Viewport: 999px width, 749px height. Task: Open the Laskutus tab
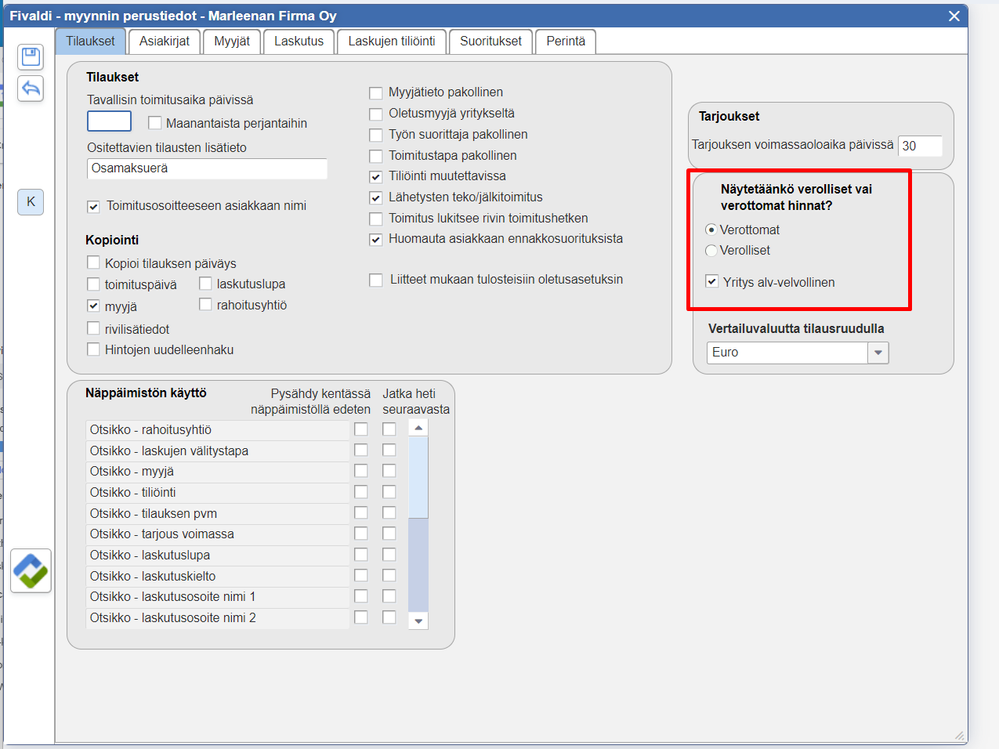click(299, 41)
